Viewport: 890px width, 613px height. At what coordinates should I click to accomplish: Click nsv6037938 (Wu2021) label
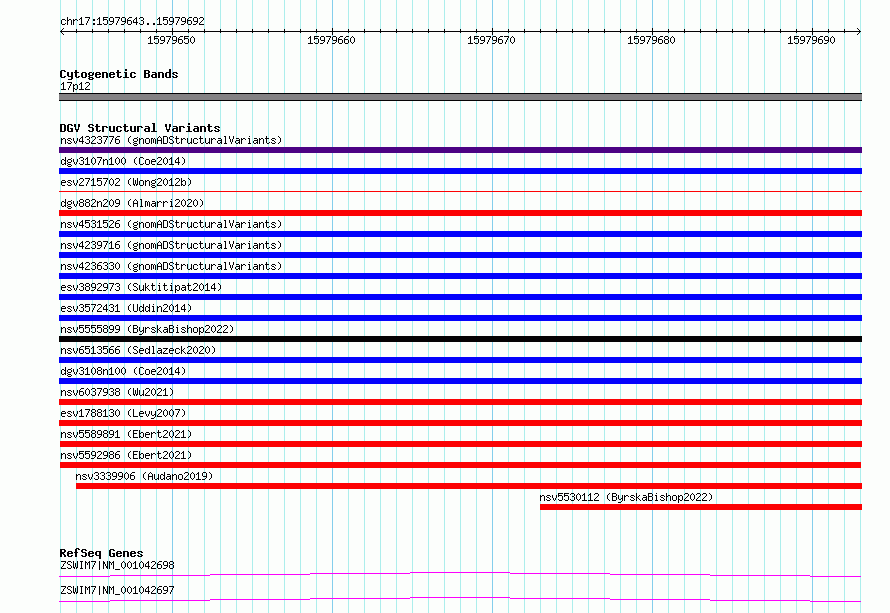[117, 392]
